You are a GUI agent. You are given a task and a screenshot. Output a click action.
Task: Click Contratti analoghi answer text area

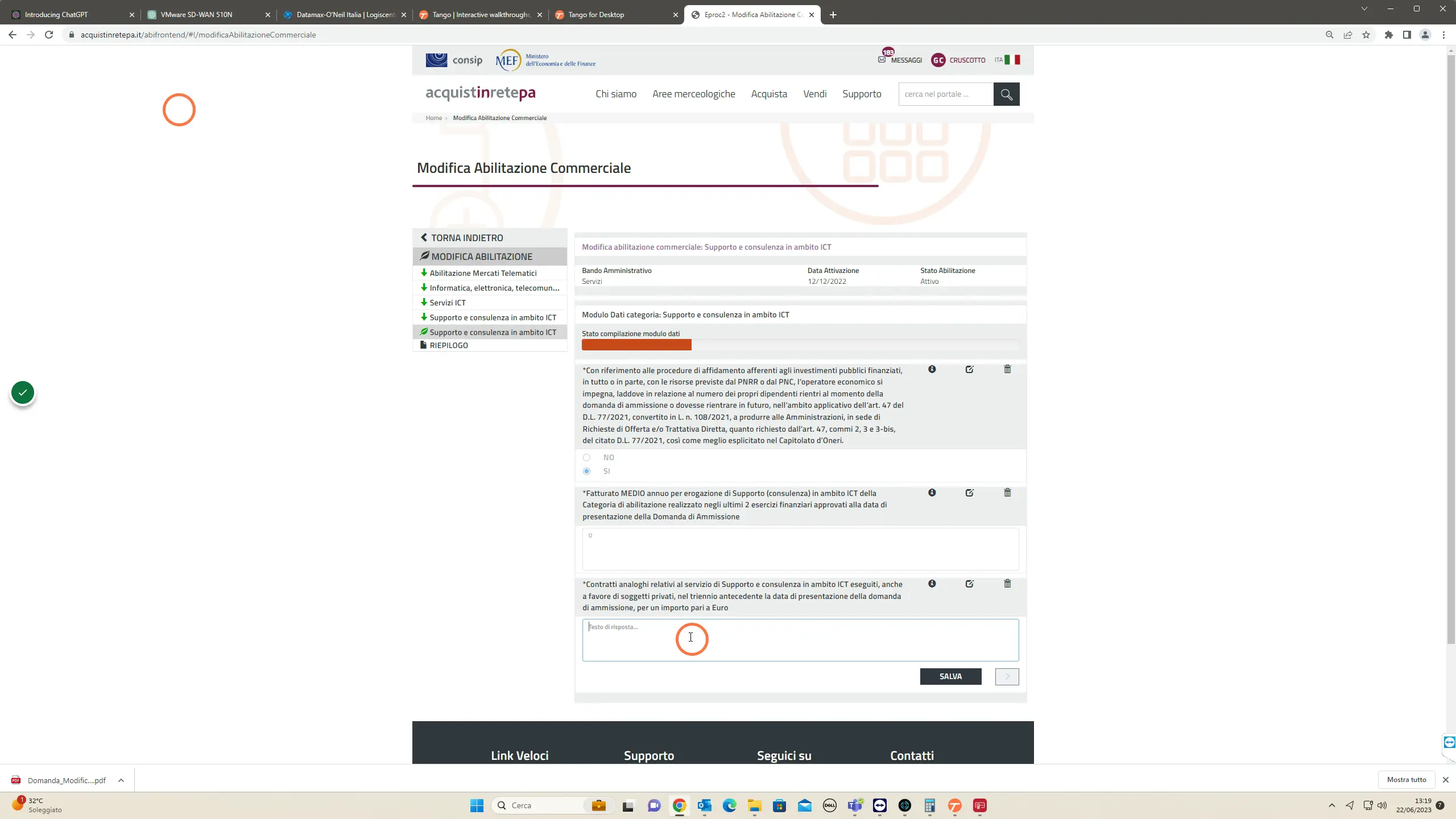point(800,640)
